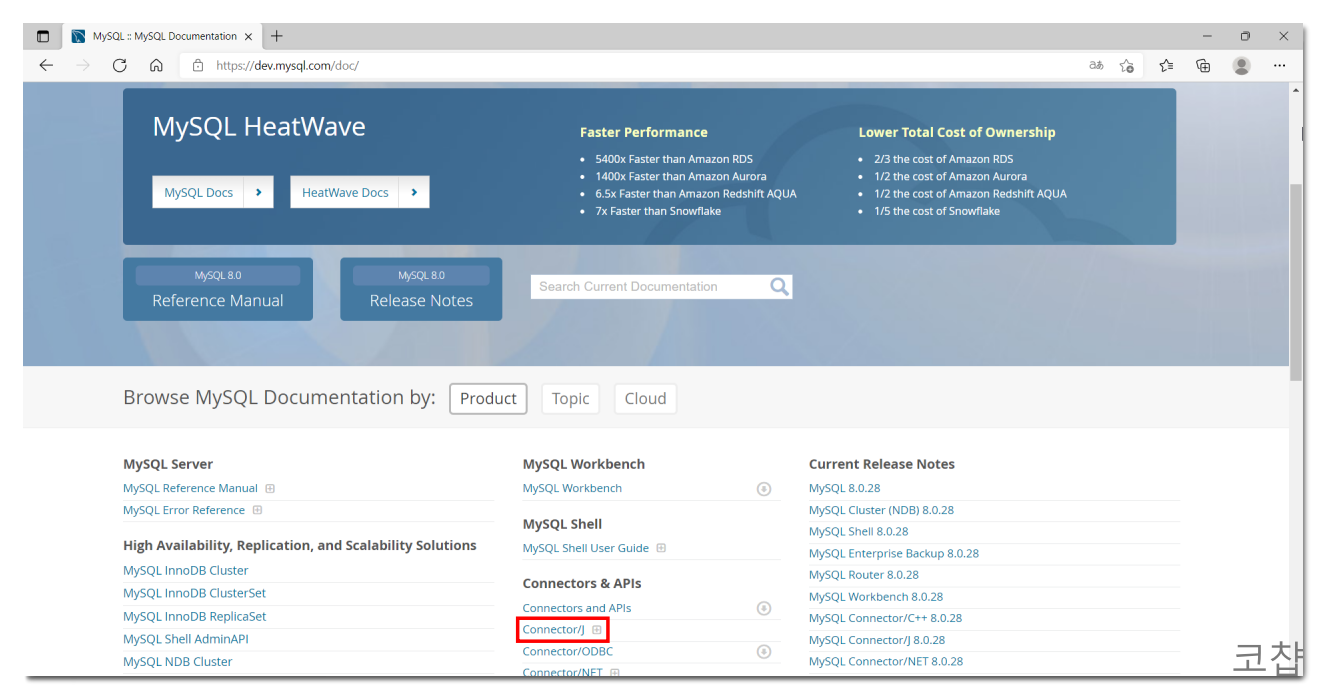Open the translate page icon

[1096, 65]
